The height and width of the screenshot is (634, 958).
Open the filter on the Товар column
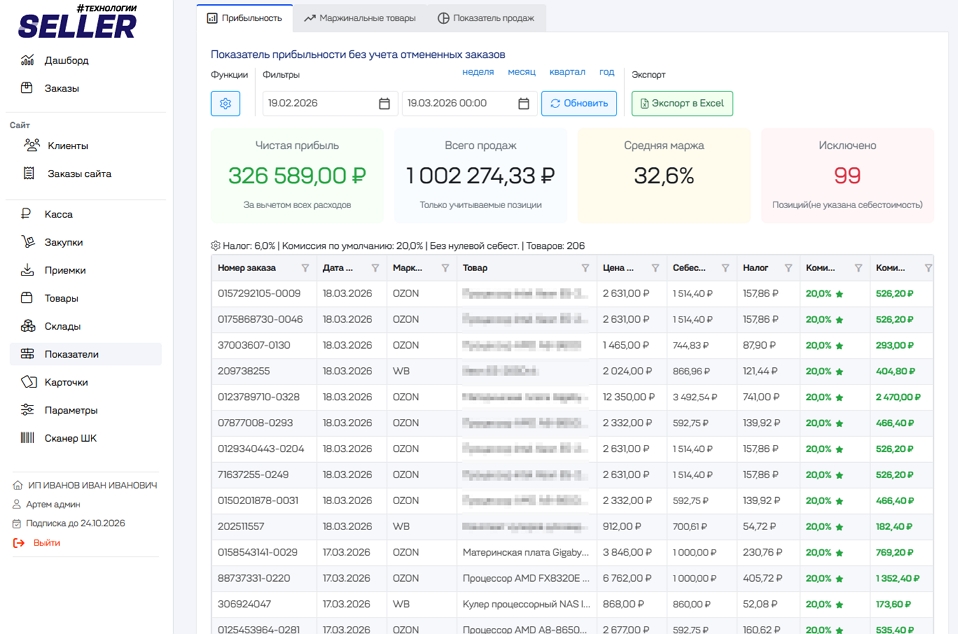point(584,267)
